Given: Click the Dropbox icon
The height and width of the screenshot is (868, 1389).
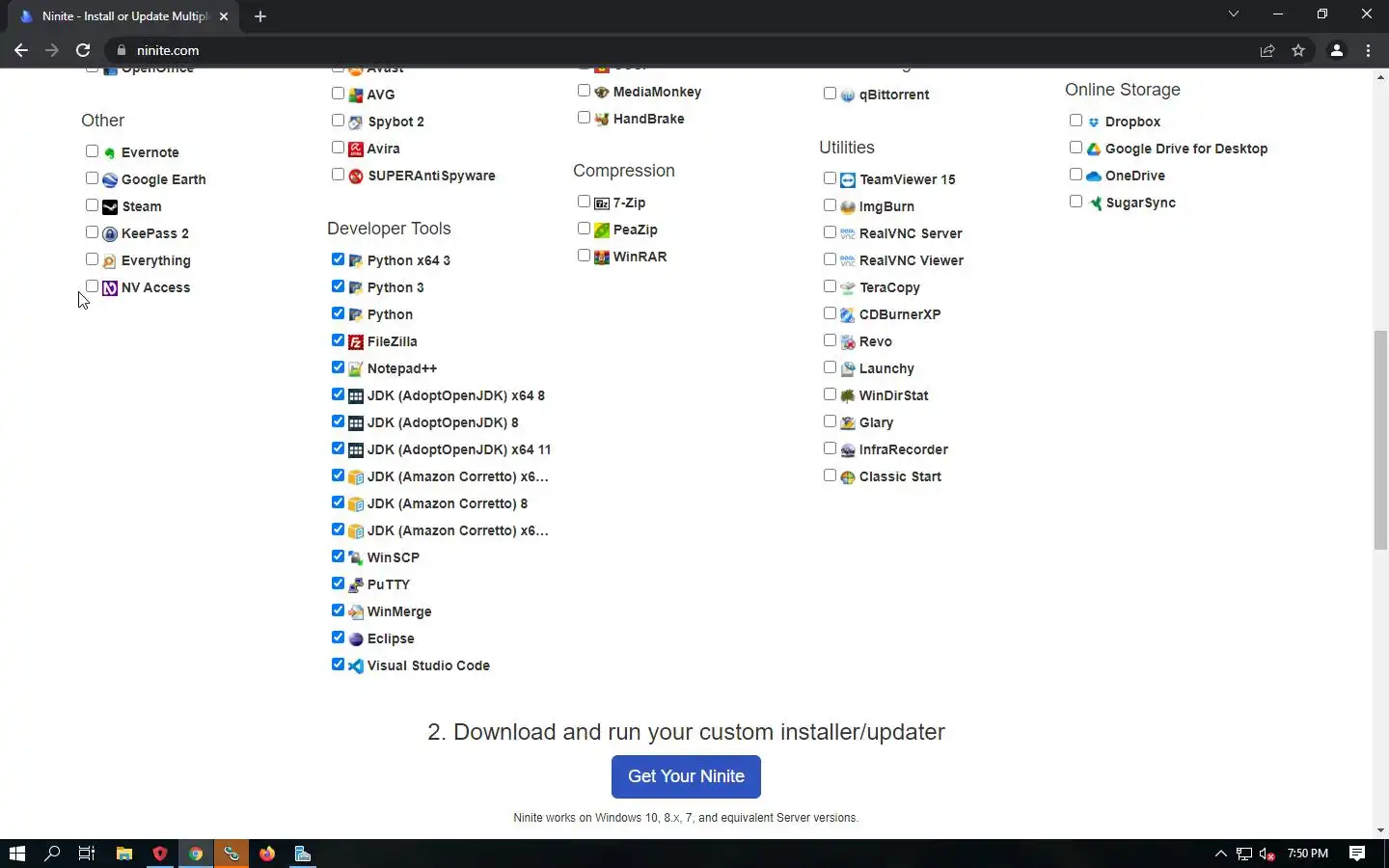Looking at the screenshot, I should click(1094, 122).
